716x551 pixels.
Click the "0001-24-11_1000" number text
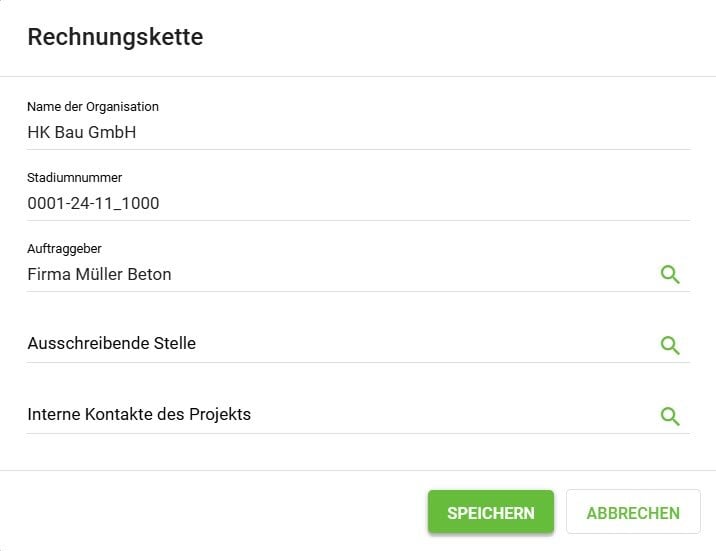click(93, 203)
